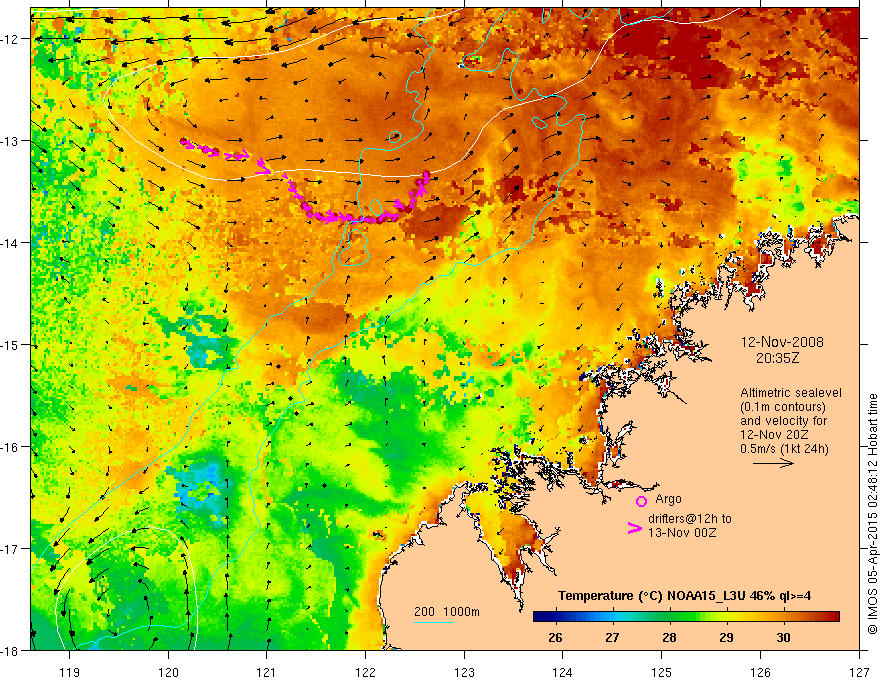The width and height of the screenshot is (880, 680).
Task: Click the '13-Nov 00Z' legend text
Action: click(x=682, y=533)
